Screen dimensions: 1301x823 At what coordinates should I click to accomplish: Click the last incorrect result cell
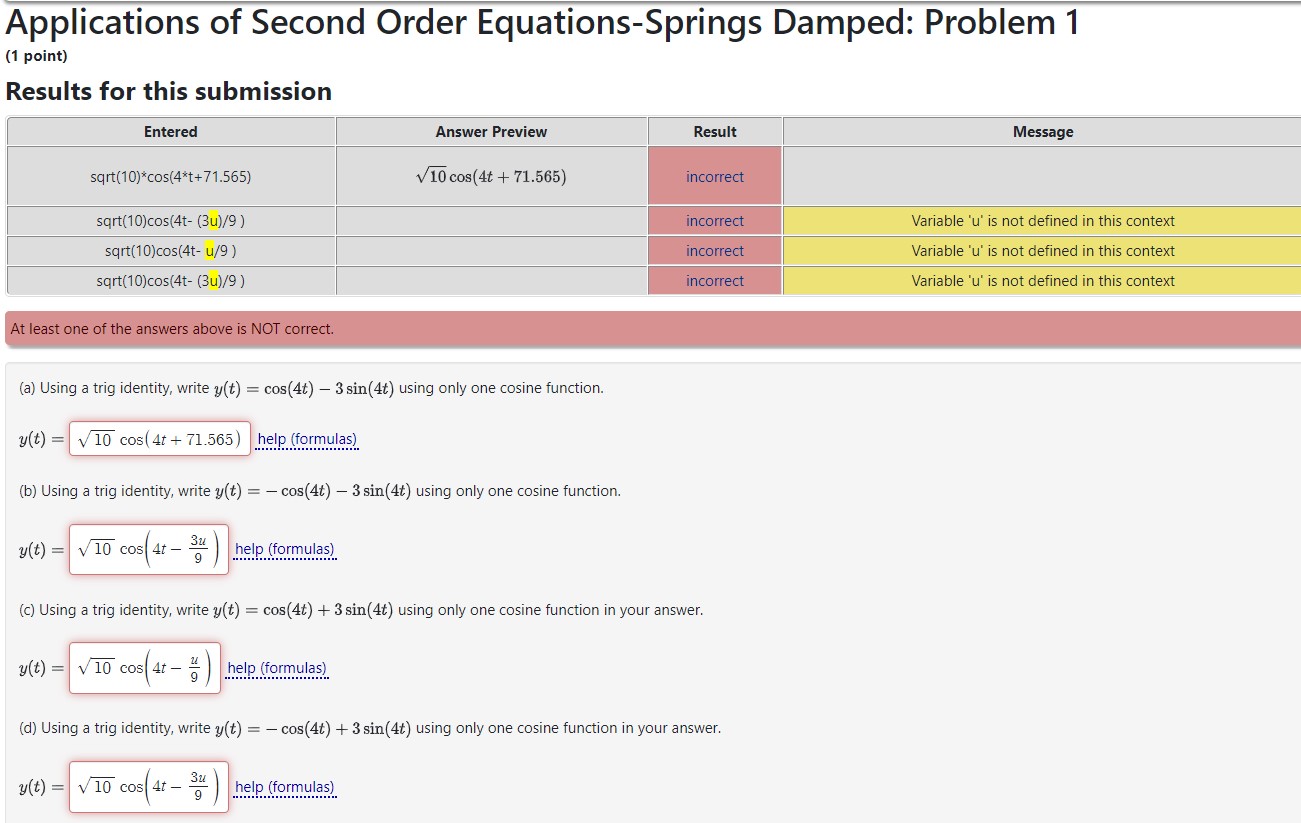[714, 281]
